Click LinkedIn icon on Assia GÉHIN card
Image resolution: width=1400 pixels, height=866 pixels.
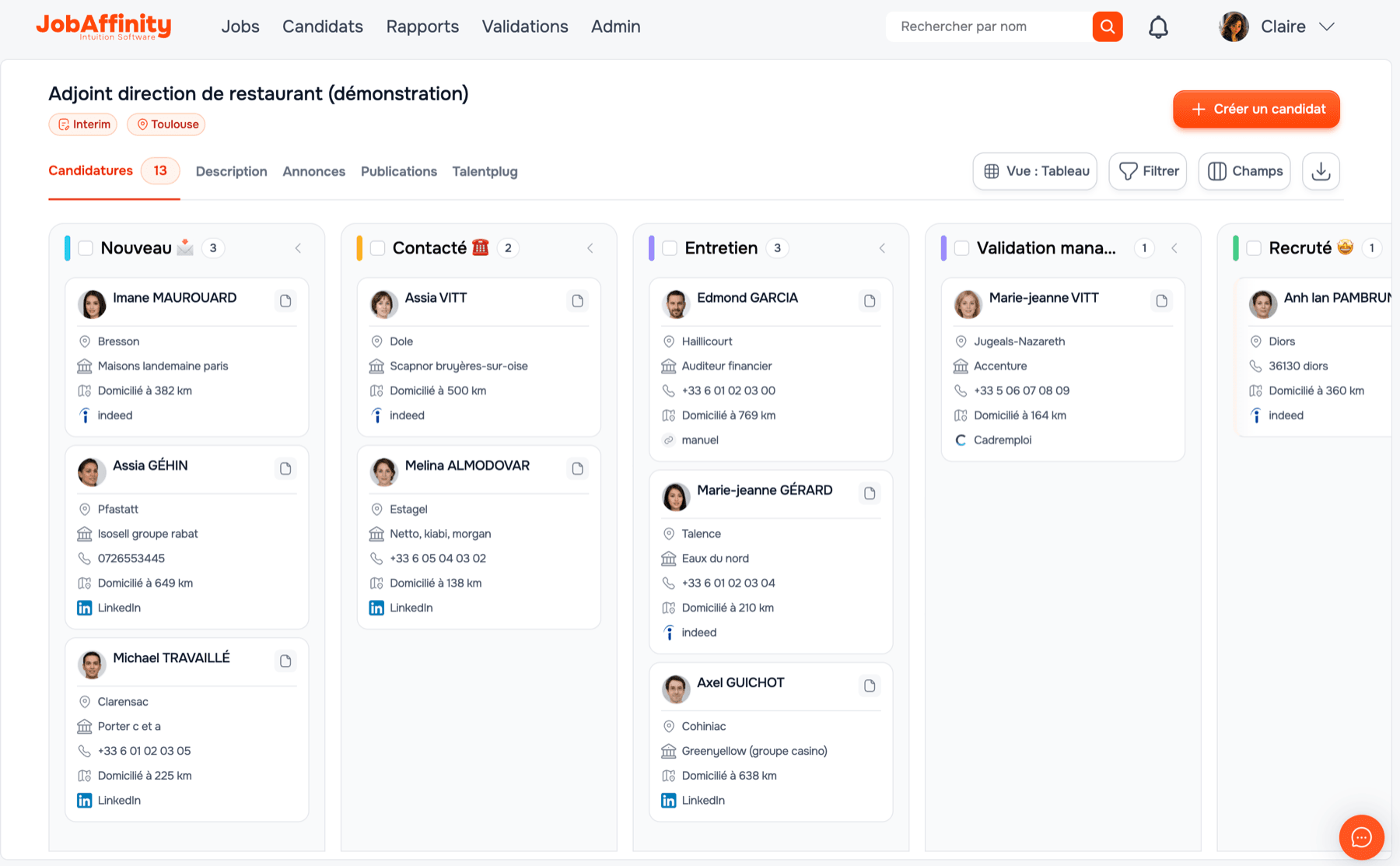coord(85,608)
